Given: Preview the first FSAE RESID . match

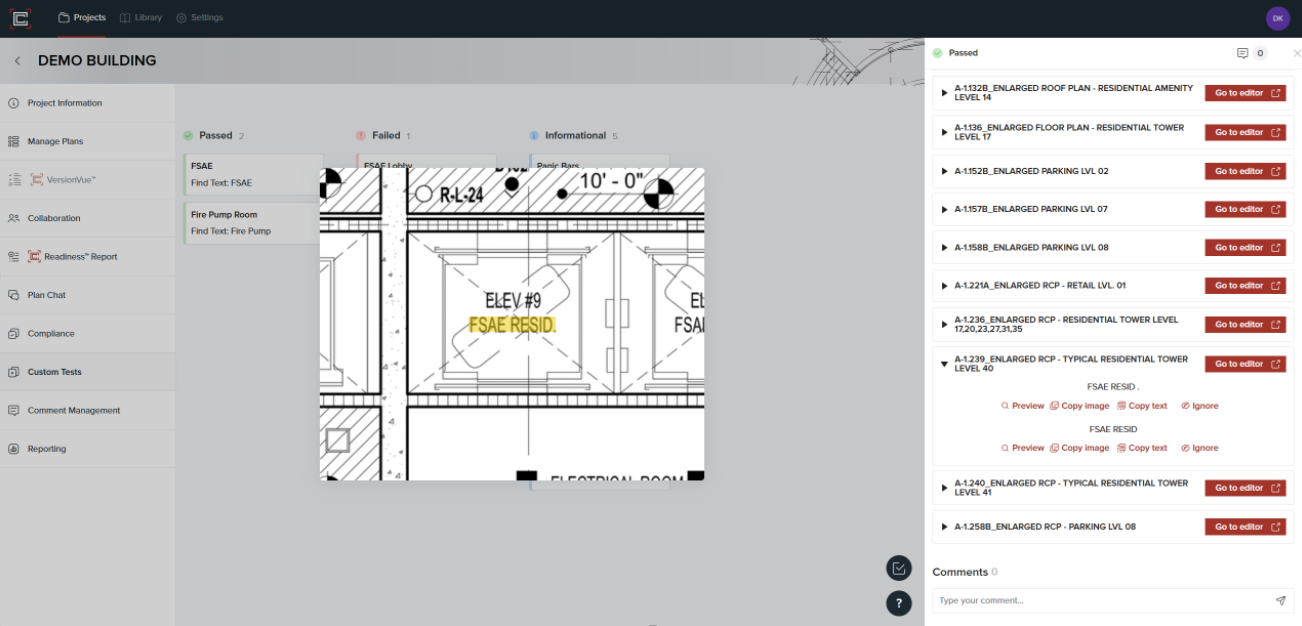Looking at the screenshot, I should point(1022,406).
